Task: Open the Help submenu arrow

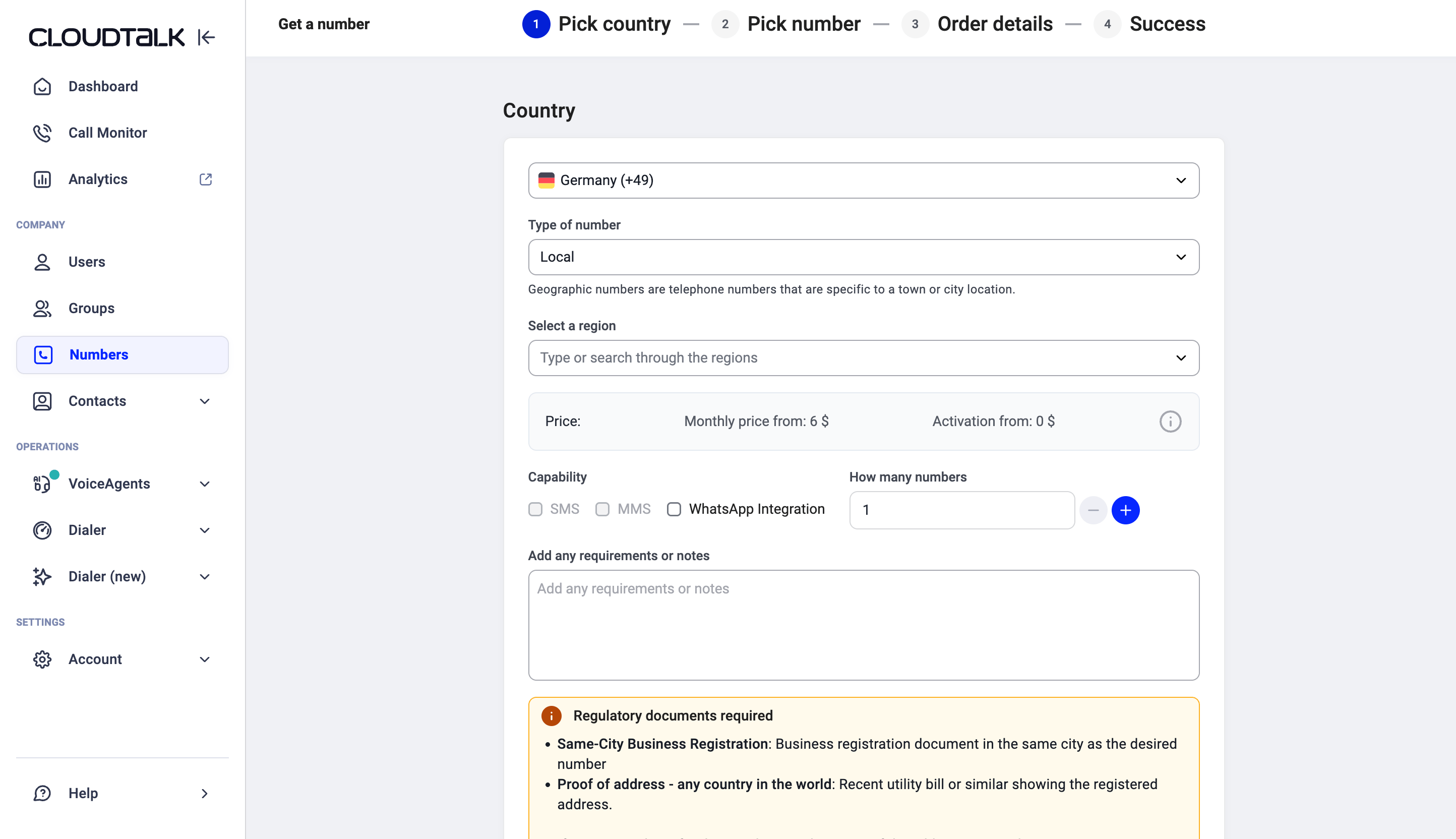Action: click(205, 793)
